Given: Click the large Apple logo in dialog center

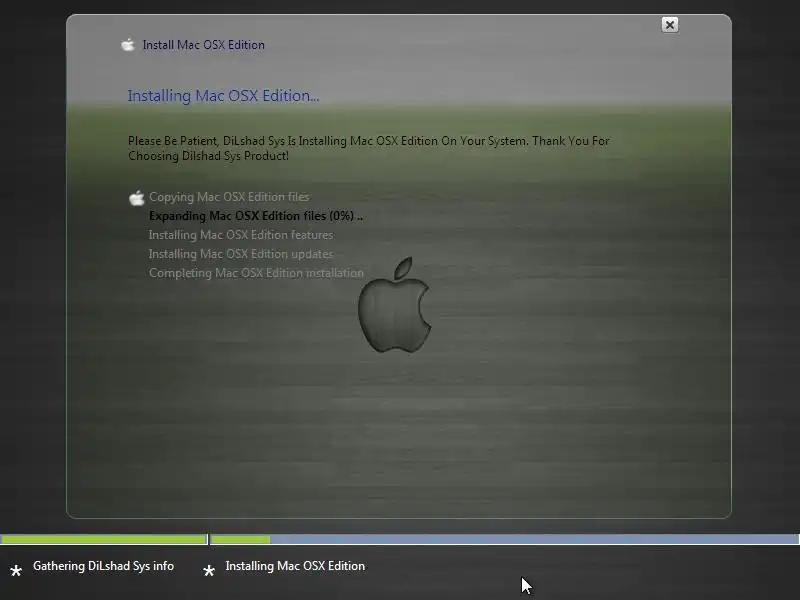Looking at the screenshot, I should pos(394,305).
